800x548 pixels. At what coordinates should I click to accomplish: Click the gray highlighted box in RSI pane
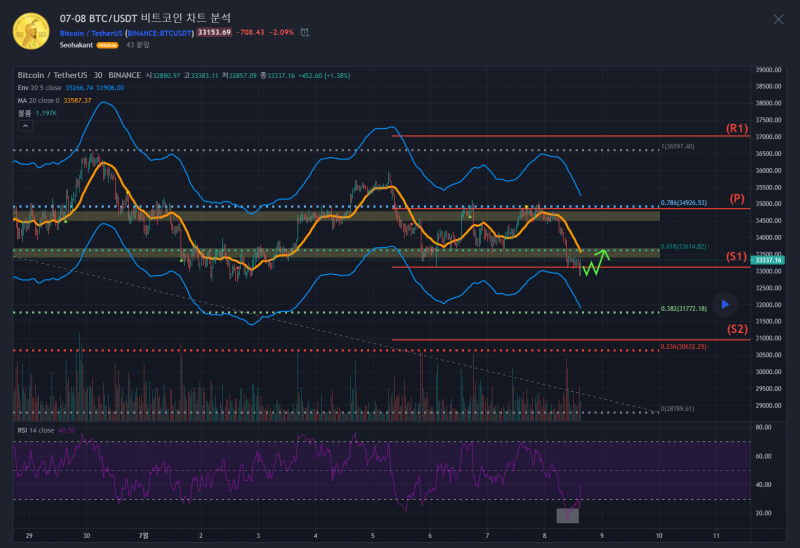point(567,515)
